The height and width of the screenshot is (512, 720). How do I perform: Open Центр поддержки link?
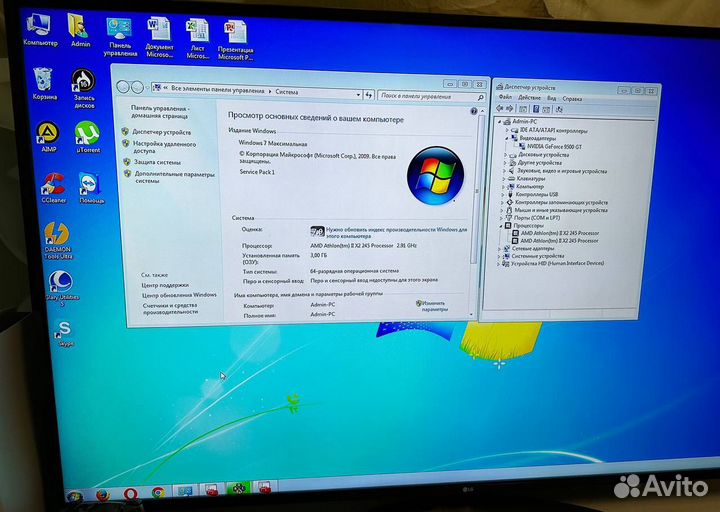(x=165, y=285)
